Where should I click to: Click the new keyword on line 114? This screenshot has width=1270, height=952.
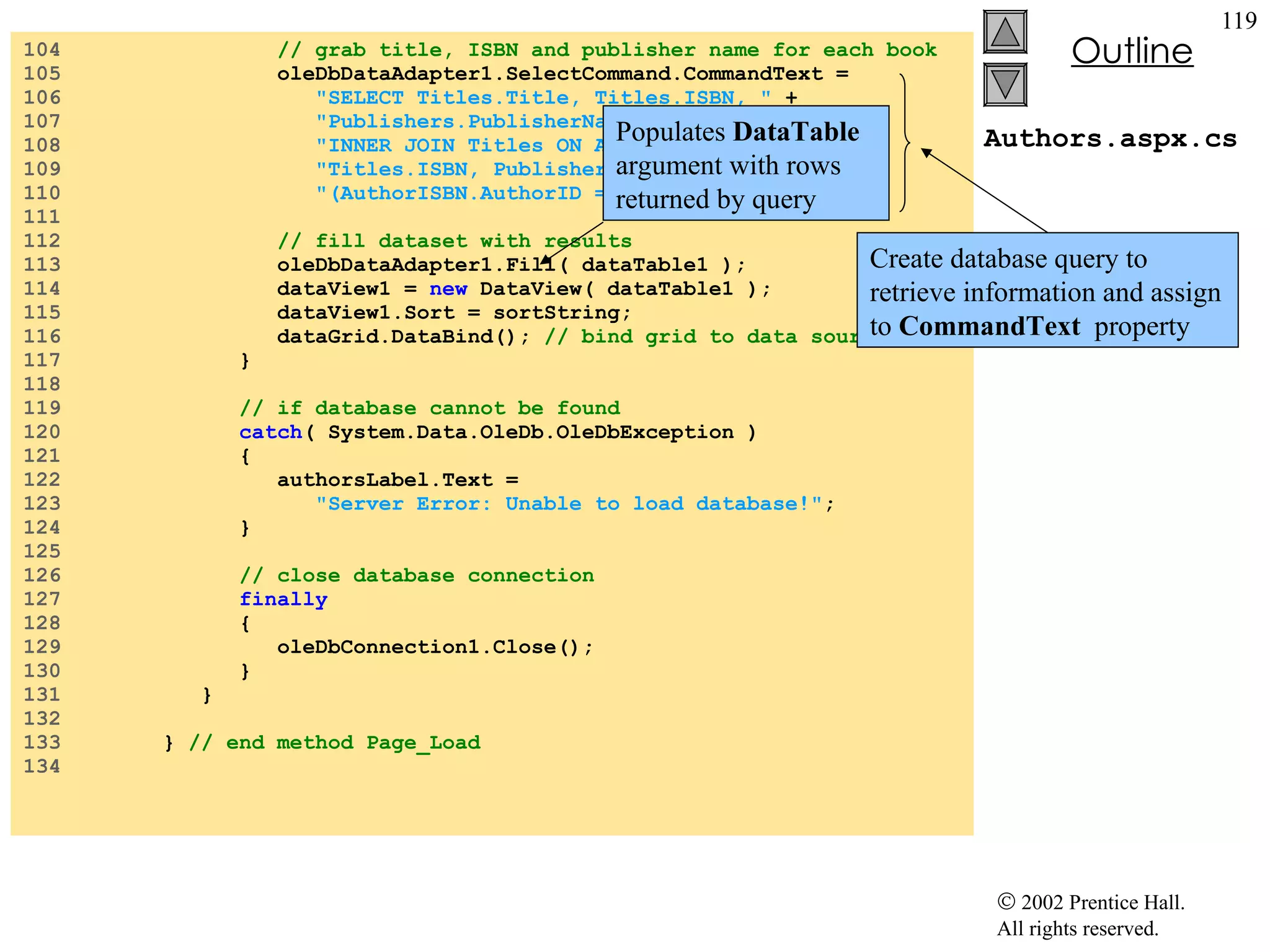448,289
